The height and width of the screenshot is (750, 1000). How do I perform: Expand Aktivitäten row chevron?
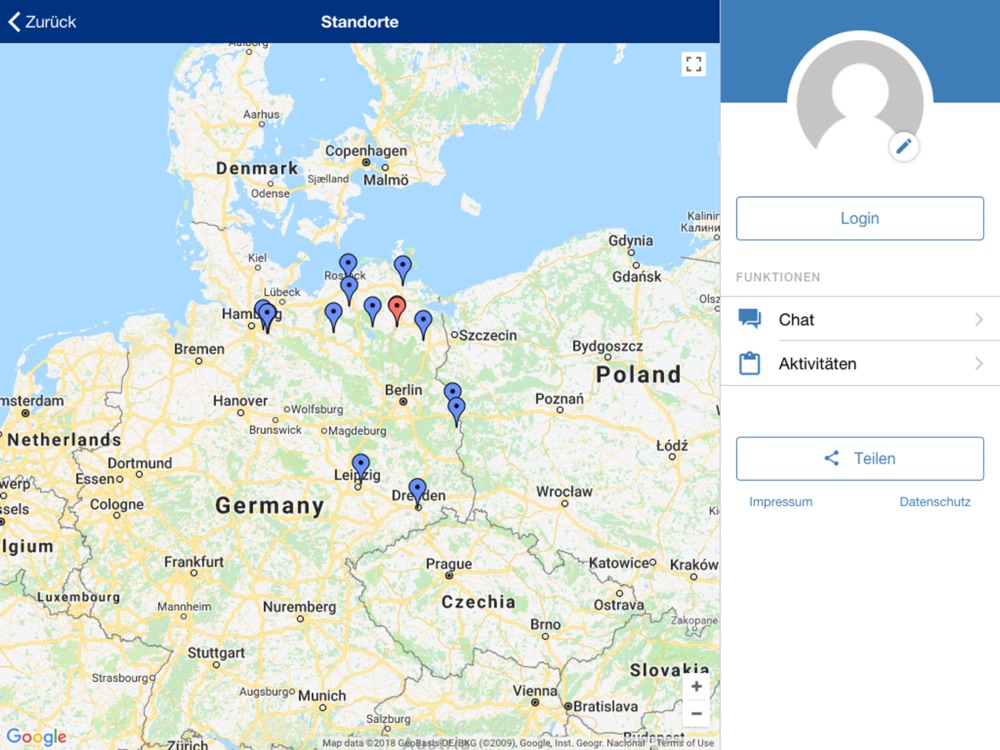tap(979, 364)
